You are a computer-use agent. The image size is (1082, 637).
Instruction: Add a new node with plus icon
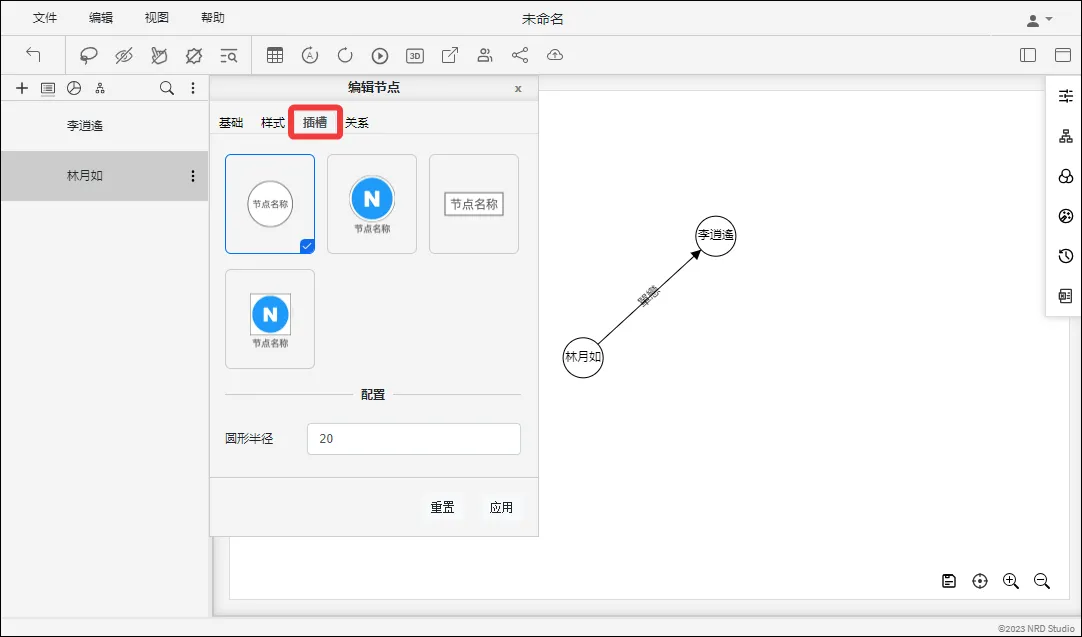[22, 88]
